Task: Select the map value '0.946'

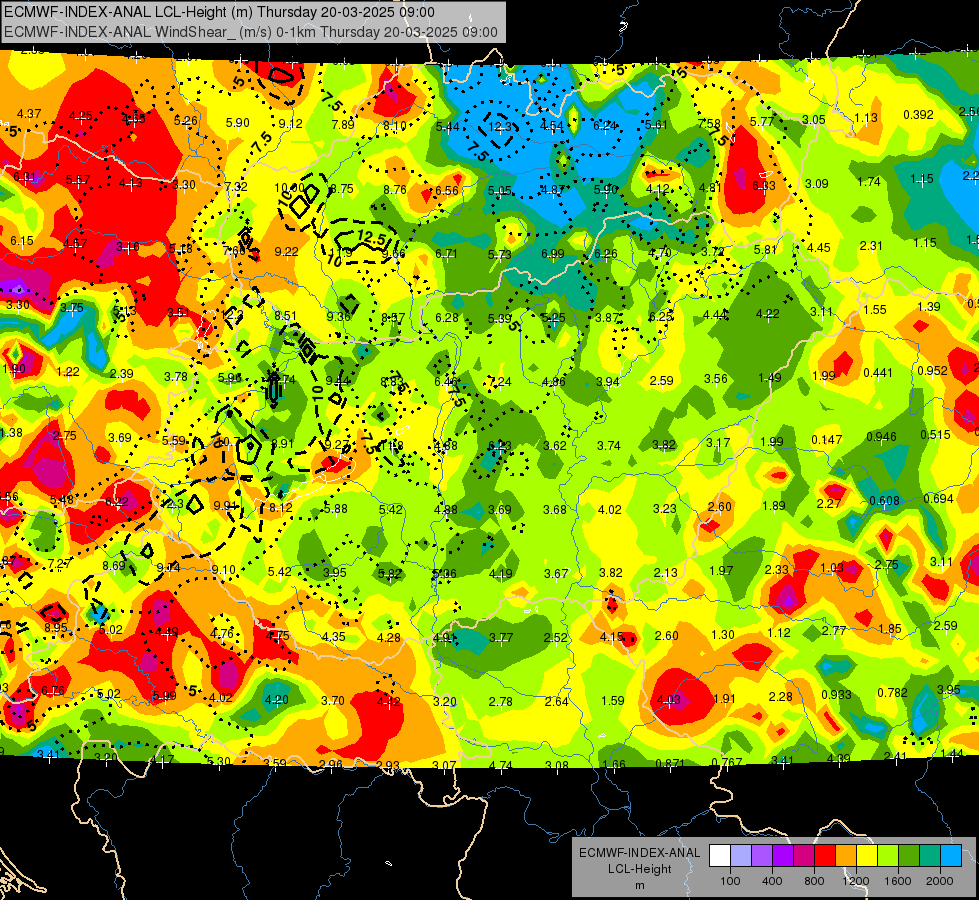Action: [x=881, y=437]
